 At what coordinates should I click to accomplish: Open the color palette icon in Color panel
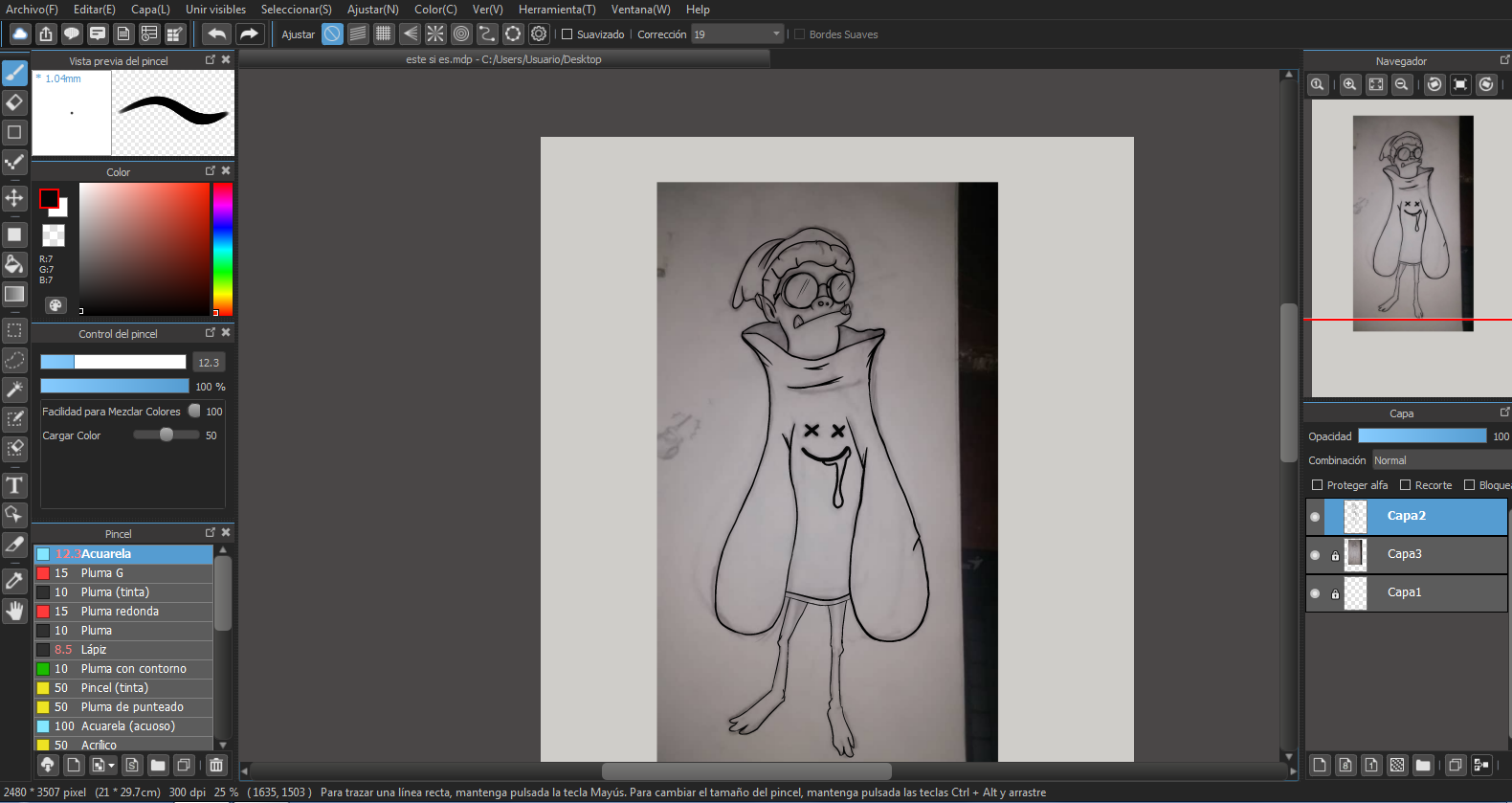(x=56, y=305)
